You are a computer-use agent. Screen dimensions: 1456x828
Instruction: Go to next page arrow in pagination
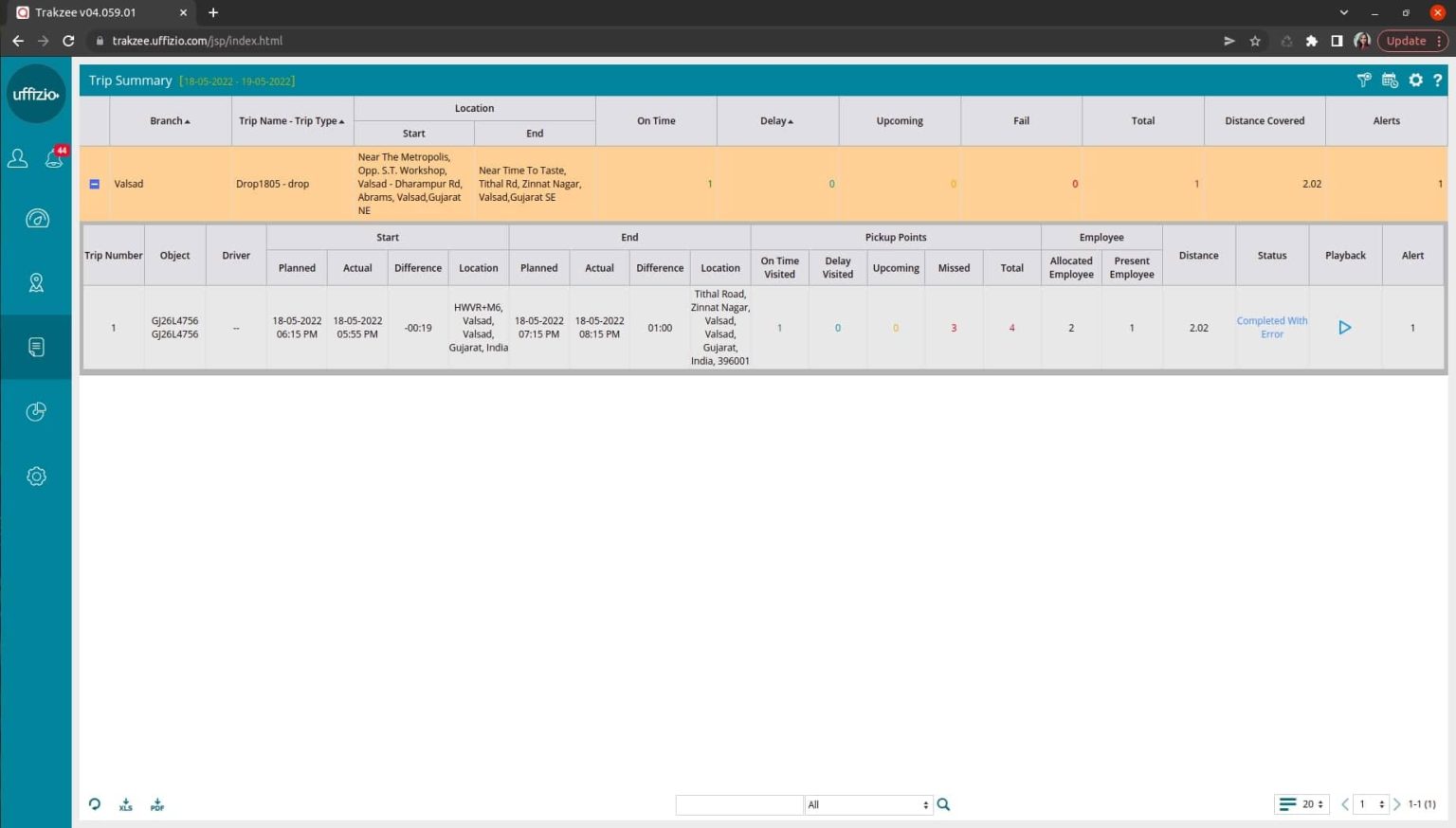[x=1396, y=804]
